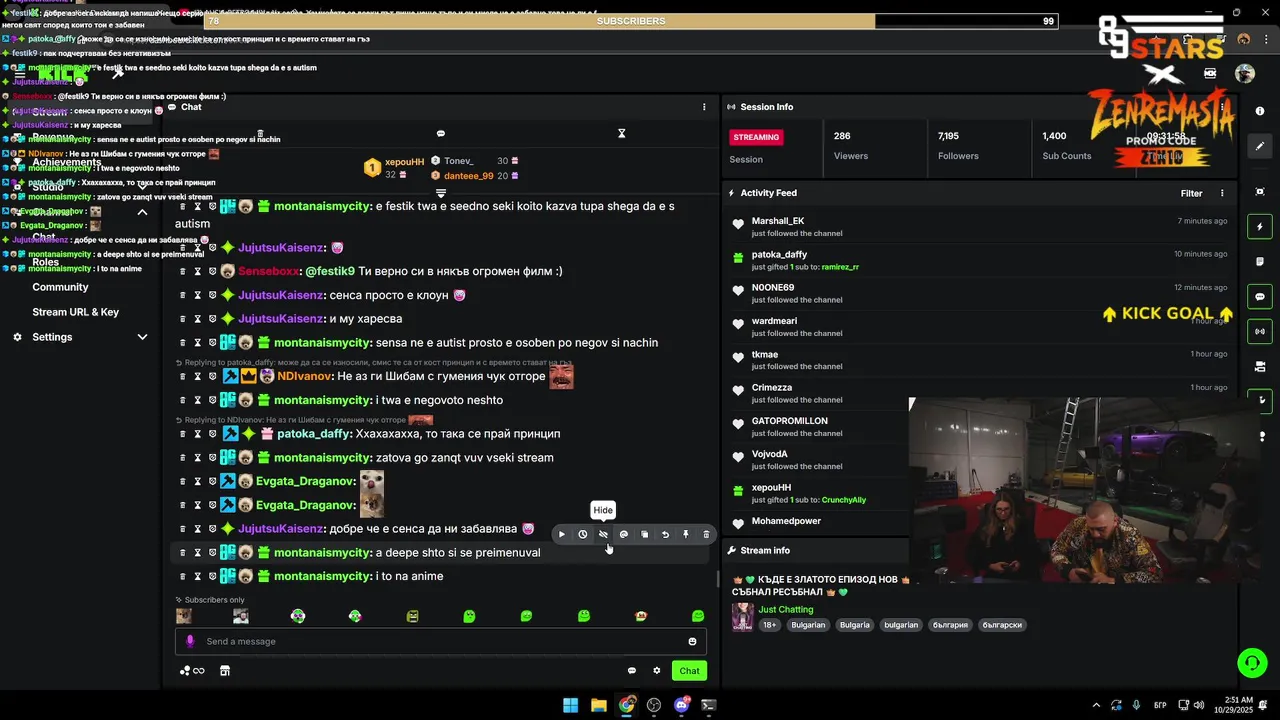Open Just Chatting category link

point(786,610)
